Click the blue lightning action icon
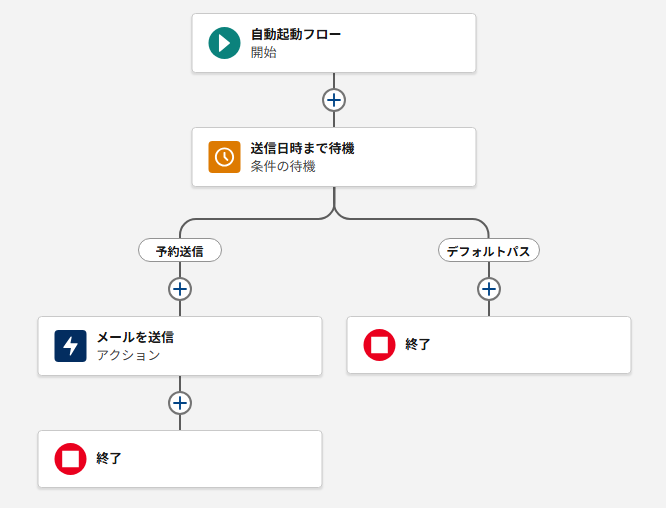 click(70, 346)
